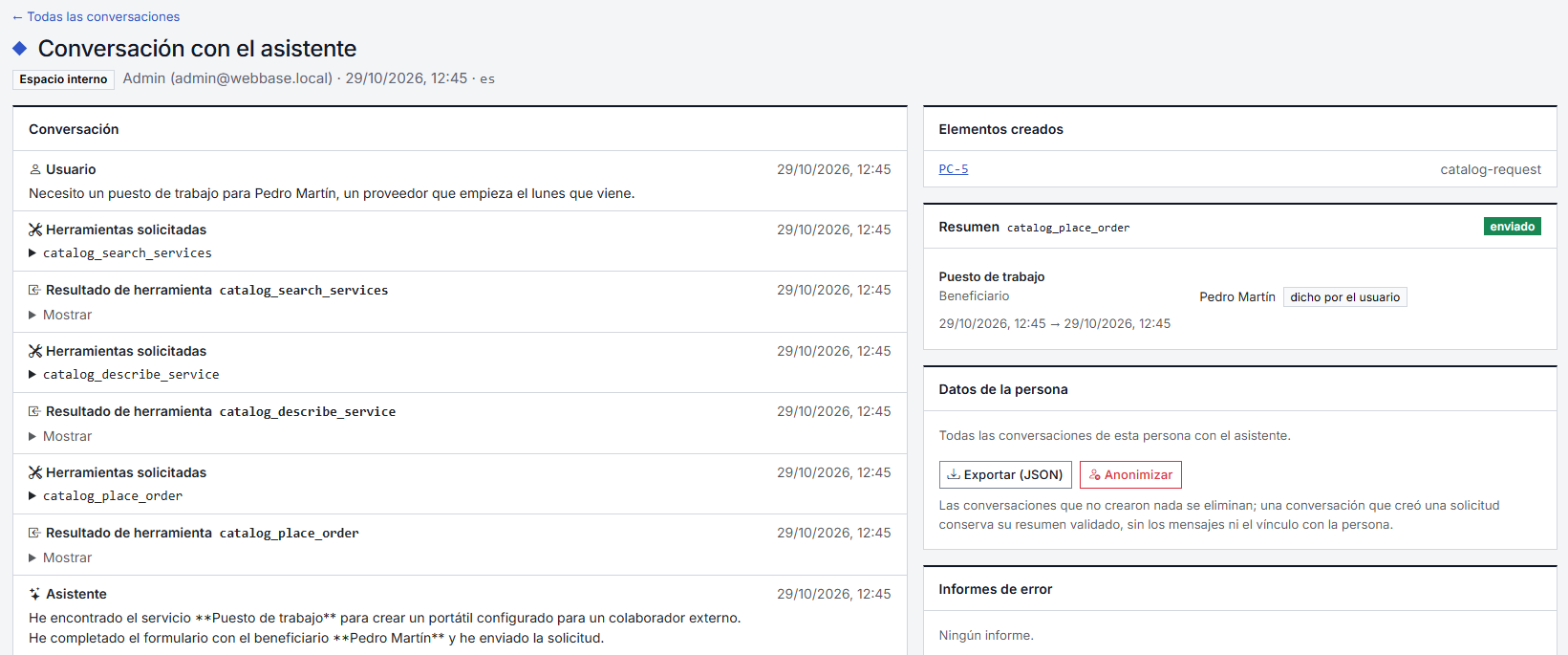1568x655 pixels.
Task: Click the Beneficiario field label
Action: pyautogui.click(x=974, y=297)
